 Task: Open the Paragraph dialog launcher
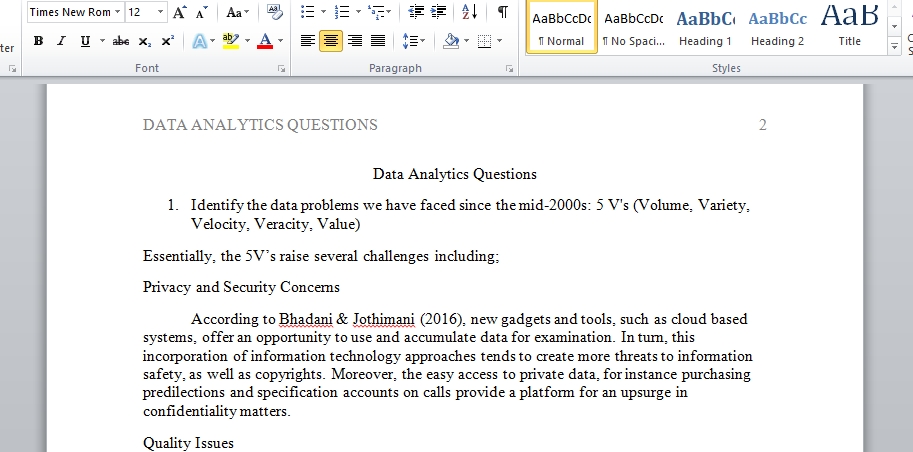[509, 69]
